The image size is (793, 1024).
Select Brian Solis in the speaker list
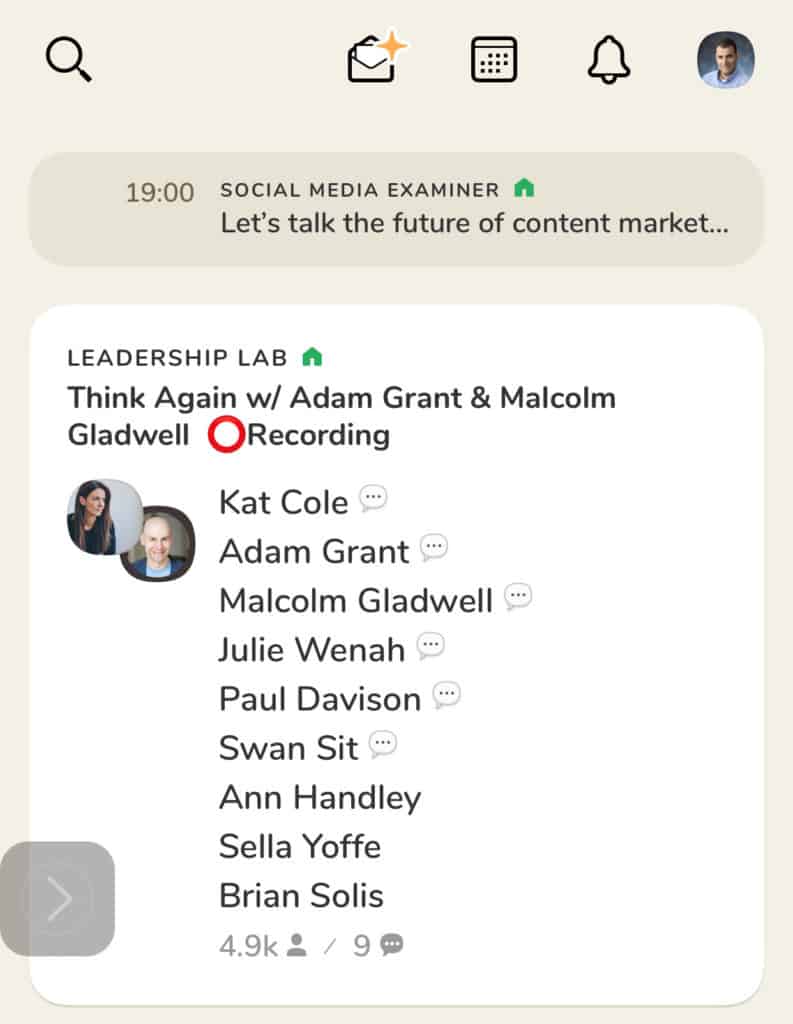pos(301,895)
